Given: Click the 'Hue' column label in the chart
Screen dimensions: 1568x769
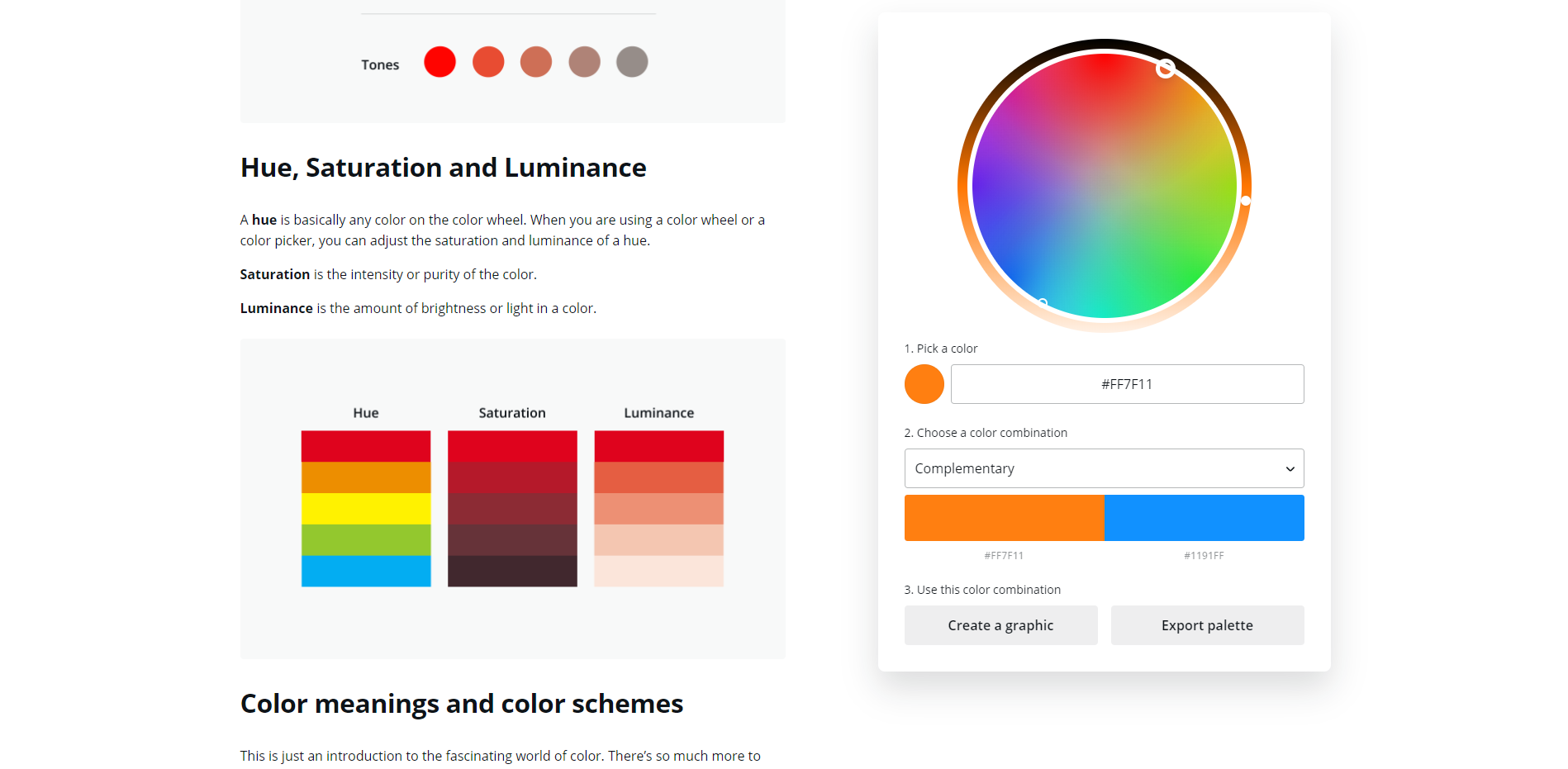Looking at the screenshot, I should pyautogui.click(x=366, y=413).
